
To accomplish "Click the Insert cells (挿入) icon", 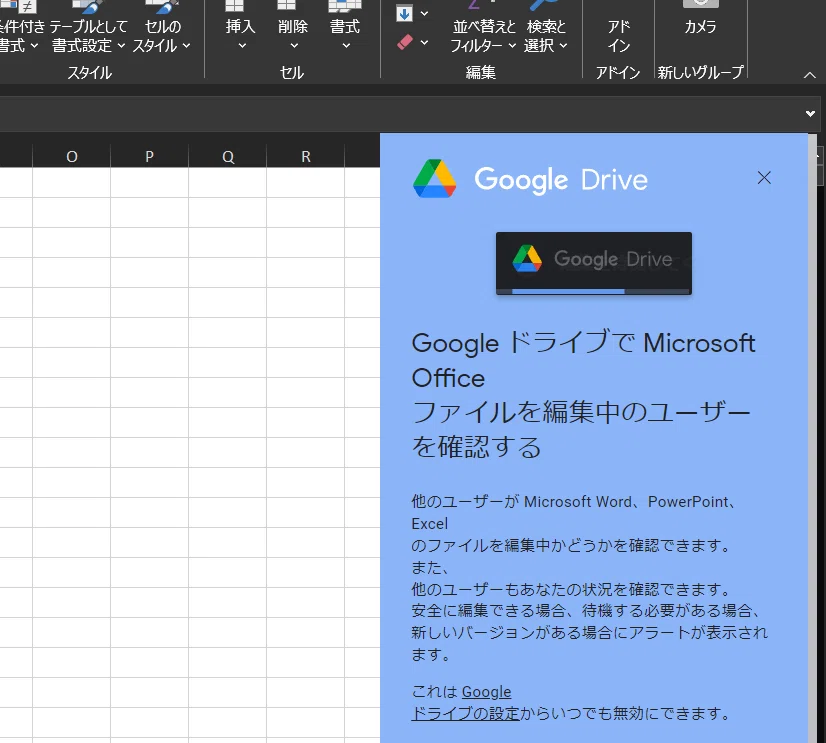I will point(235,5).
